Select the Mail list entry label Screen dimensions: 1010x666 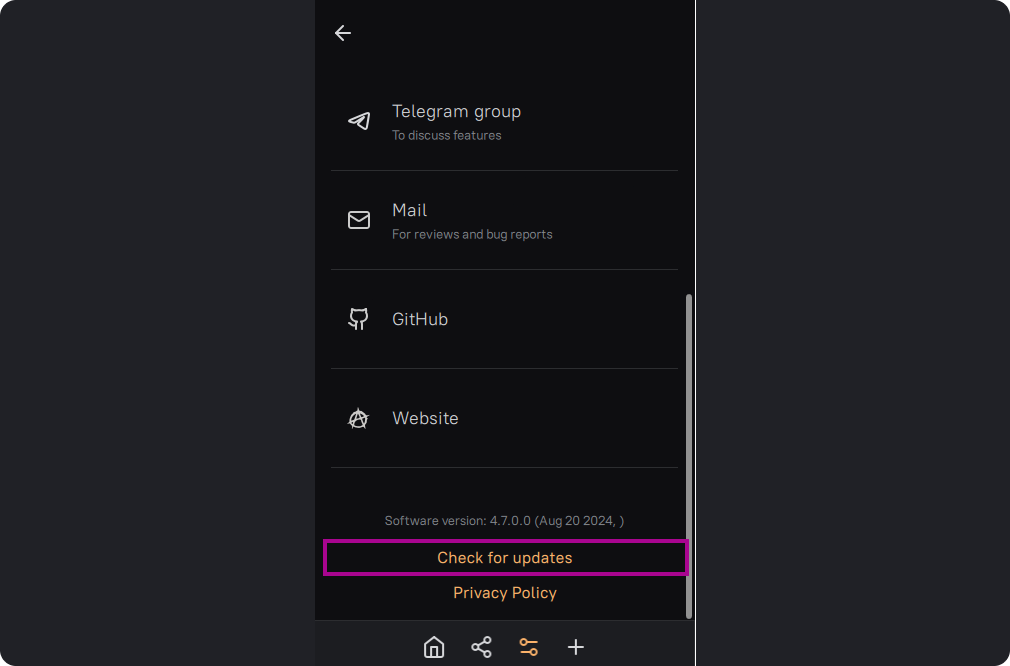[x=409, y=210]
